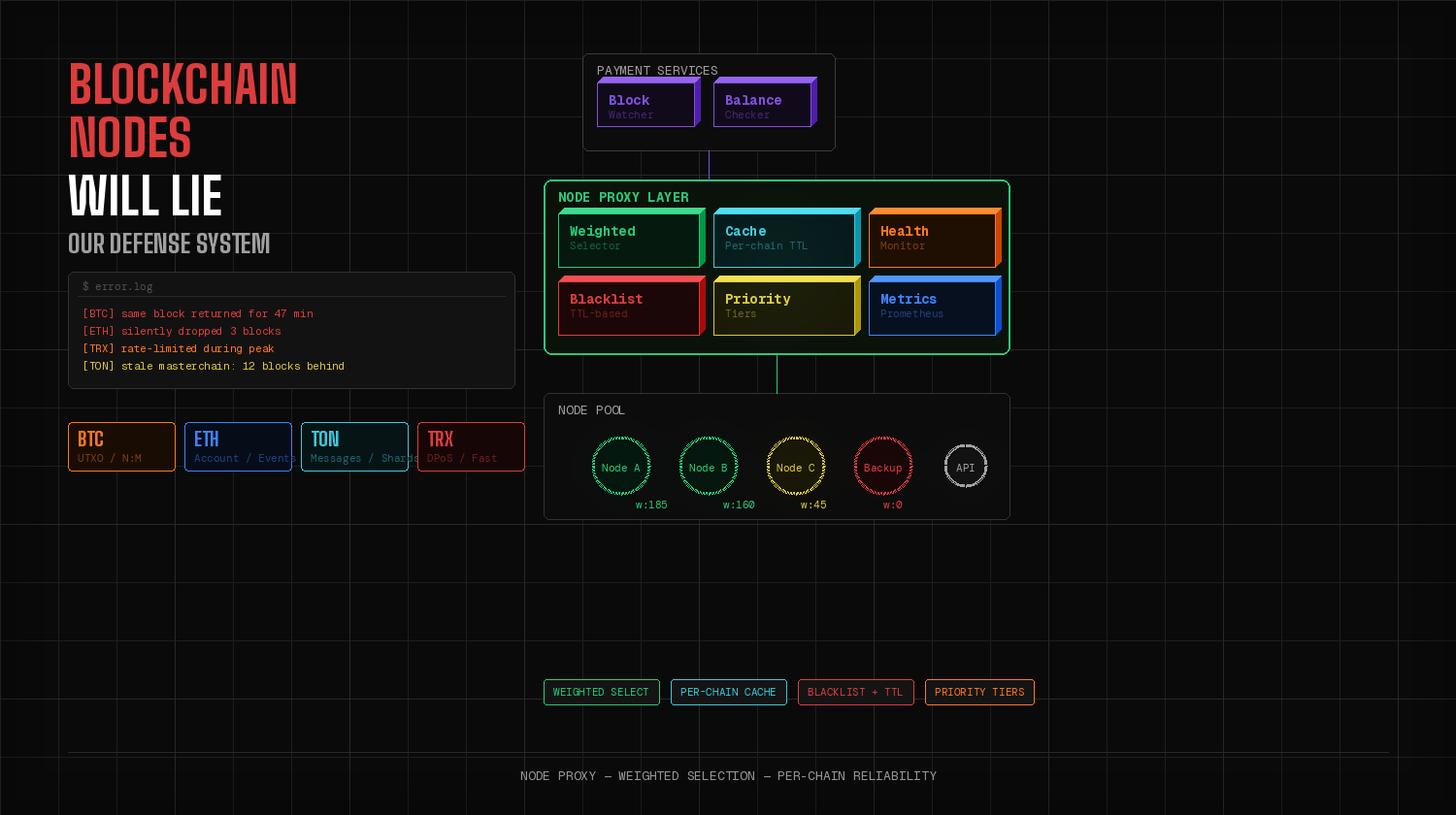Click the BLACKLIST + TTL tag
Screen dimensions: 1456x815
click(x=855, y=692)
